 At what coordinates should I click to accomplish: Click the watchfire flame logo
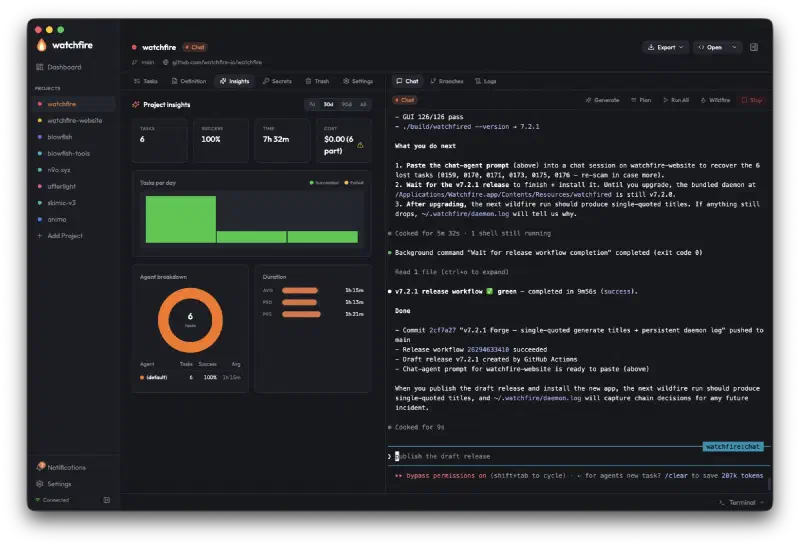pos(42,45)
